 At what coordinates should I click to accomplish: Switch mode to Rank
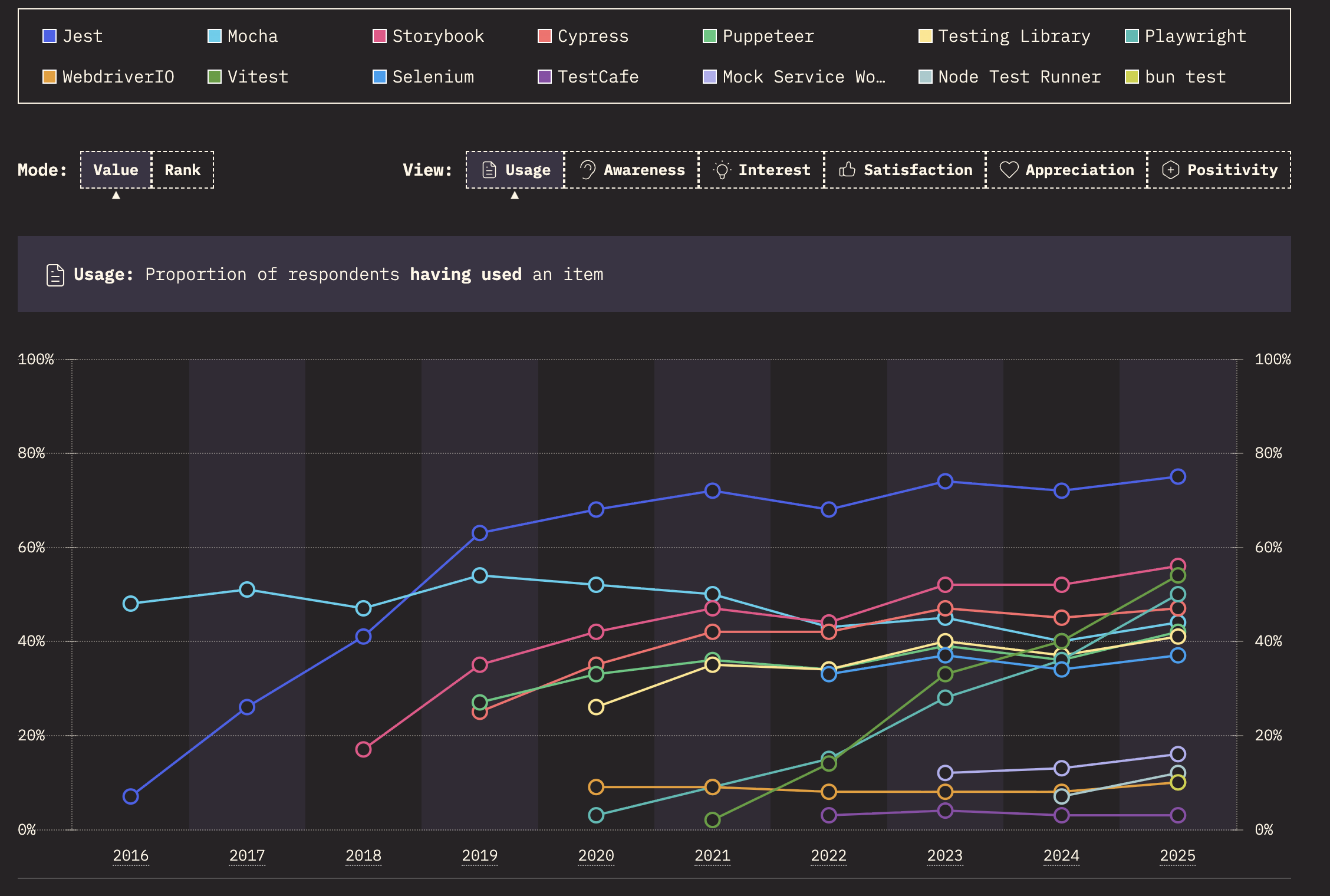click(183, 170)
